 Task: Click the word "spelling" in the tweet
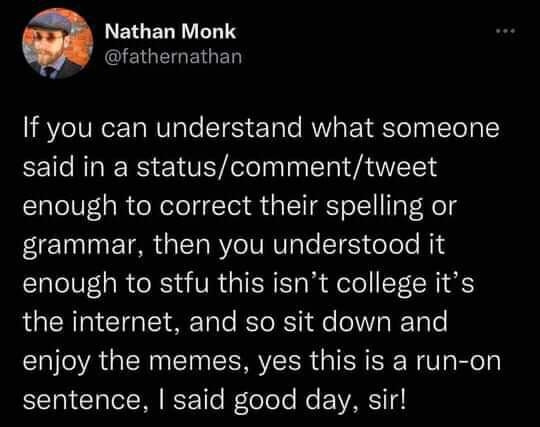tap(374, 207)
